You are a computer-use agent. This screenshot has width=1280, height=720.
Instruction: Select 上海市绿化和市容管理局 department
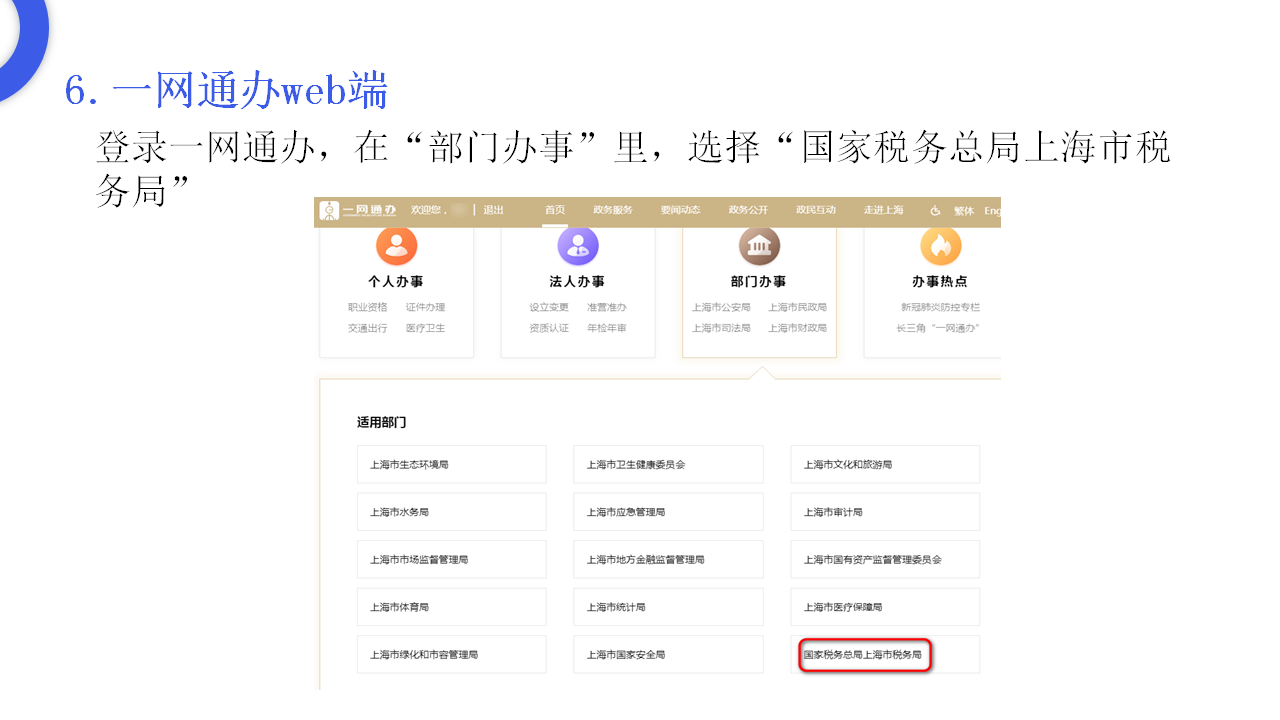point(452,655)
